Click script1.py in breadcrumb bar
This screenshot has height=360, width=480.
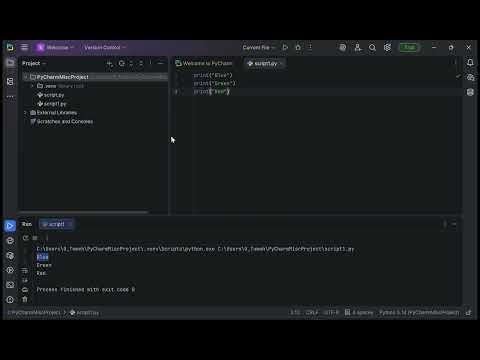point(84,313)
